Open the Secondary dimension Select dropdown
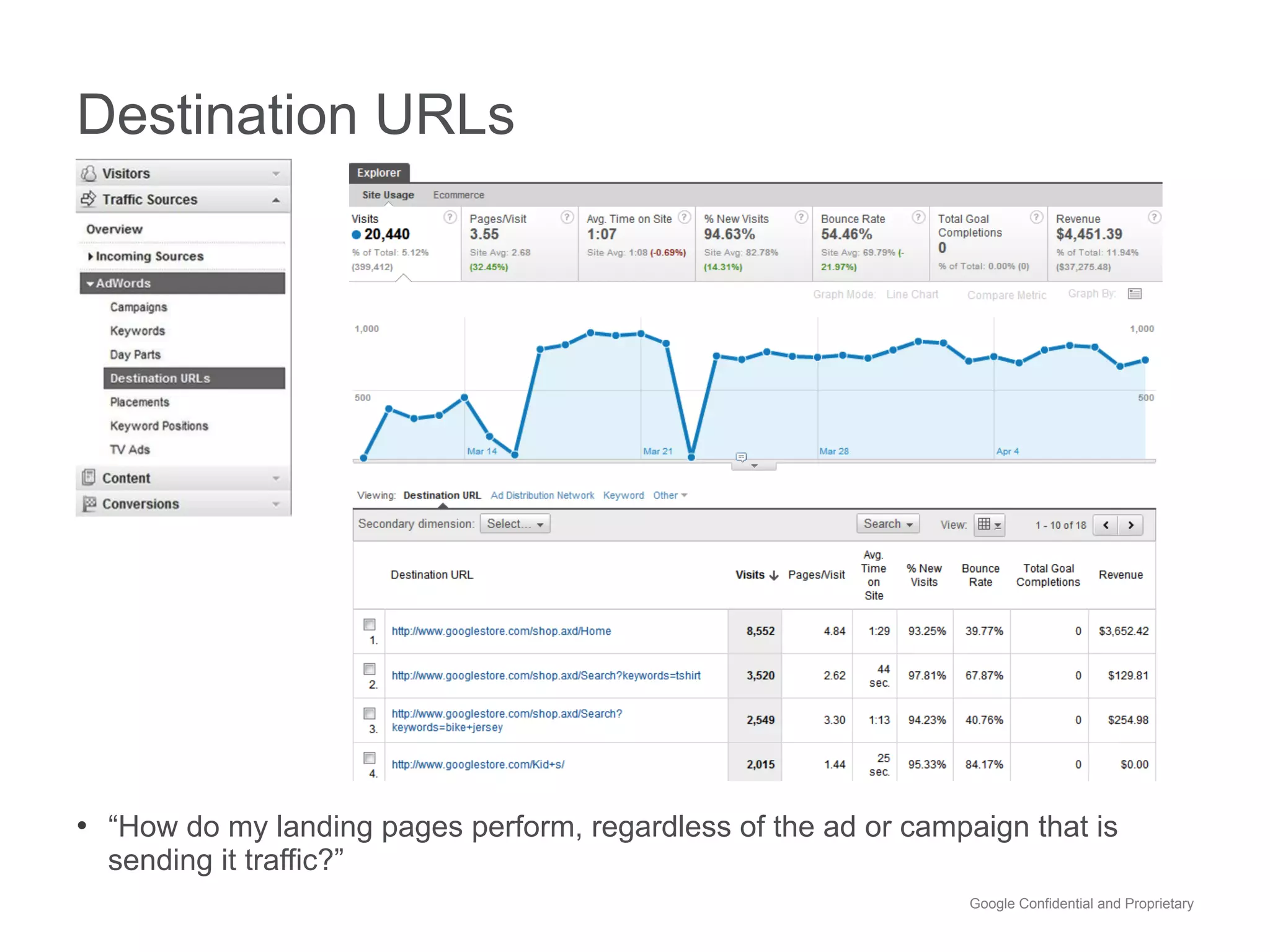The image size is (1270, 952). (515, 524)
